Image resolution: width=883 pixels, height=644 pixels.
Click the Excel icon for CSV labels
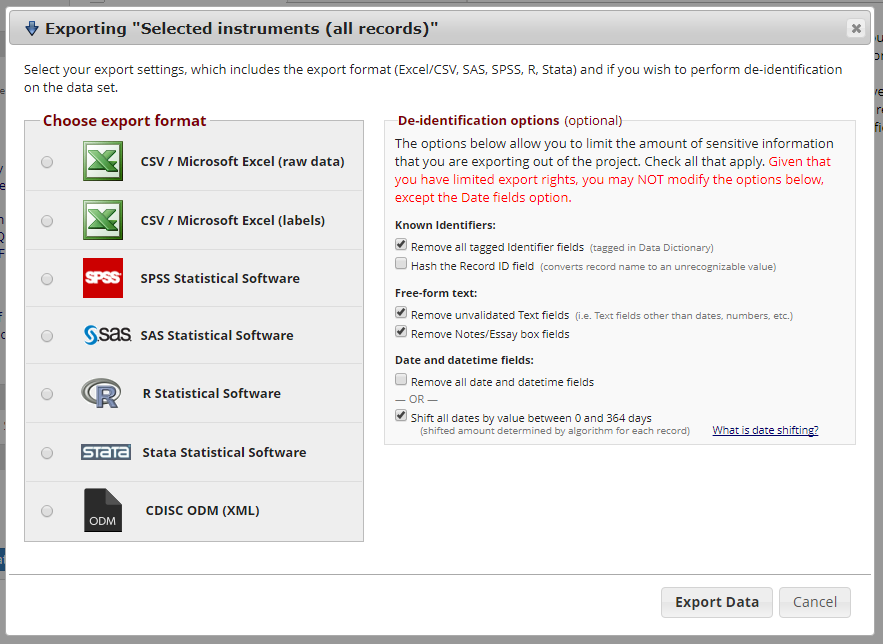click(x=103, y=220)
